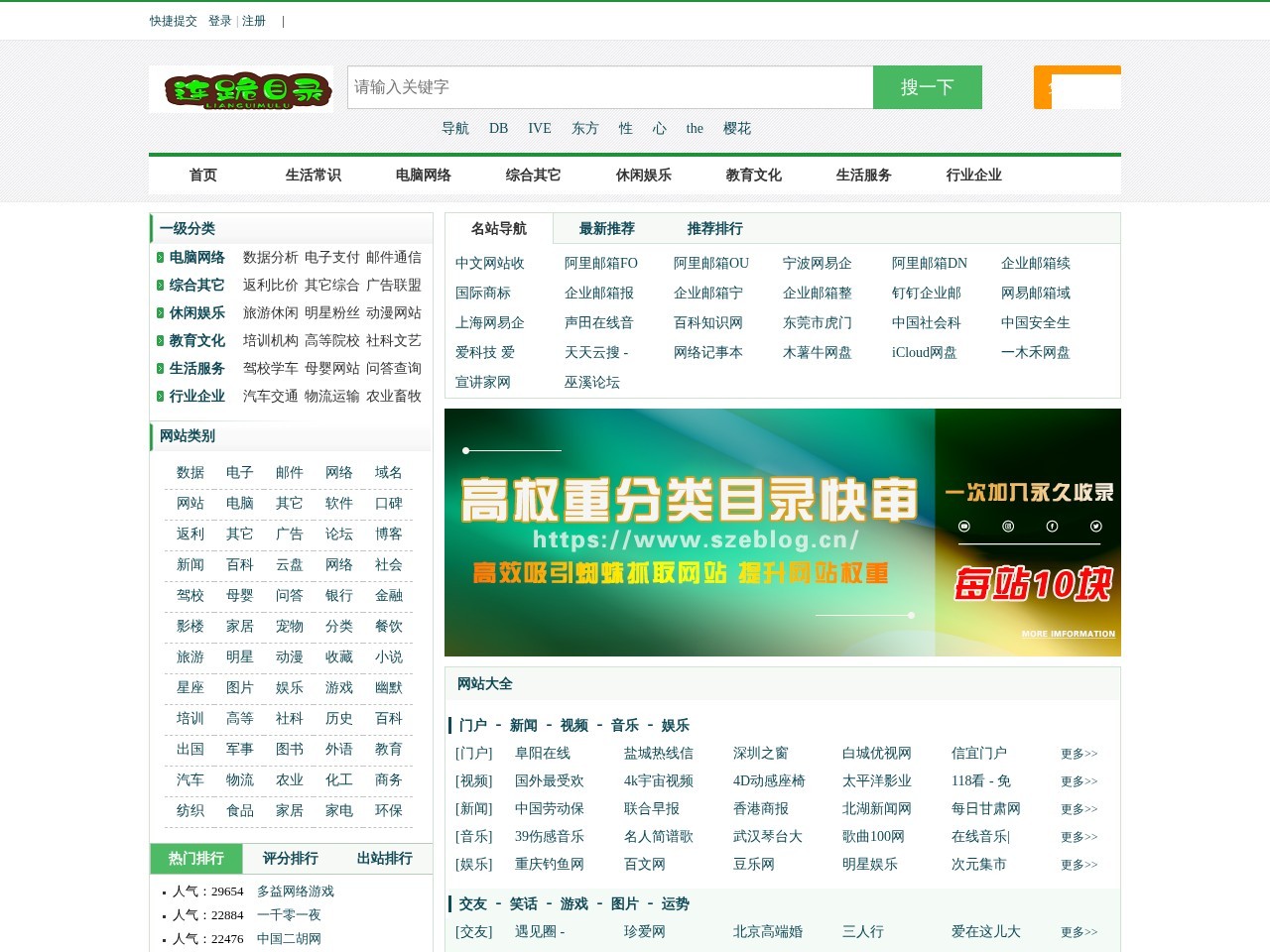
Task: Click the green arrow icon beside 综合其它 category
Action: [x=162, y=286]
